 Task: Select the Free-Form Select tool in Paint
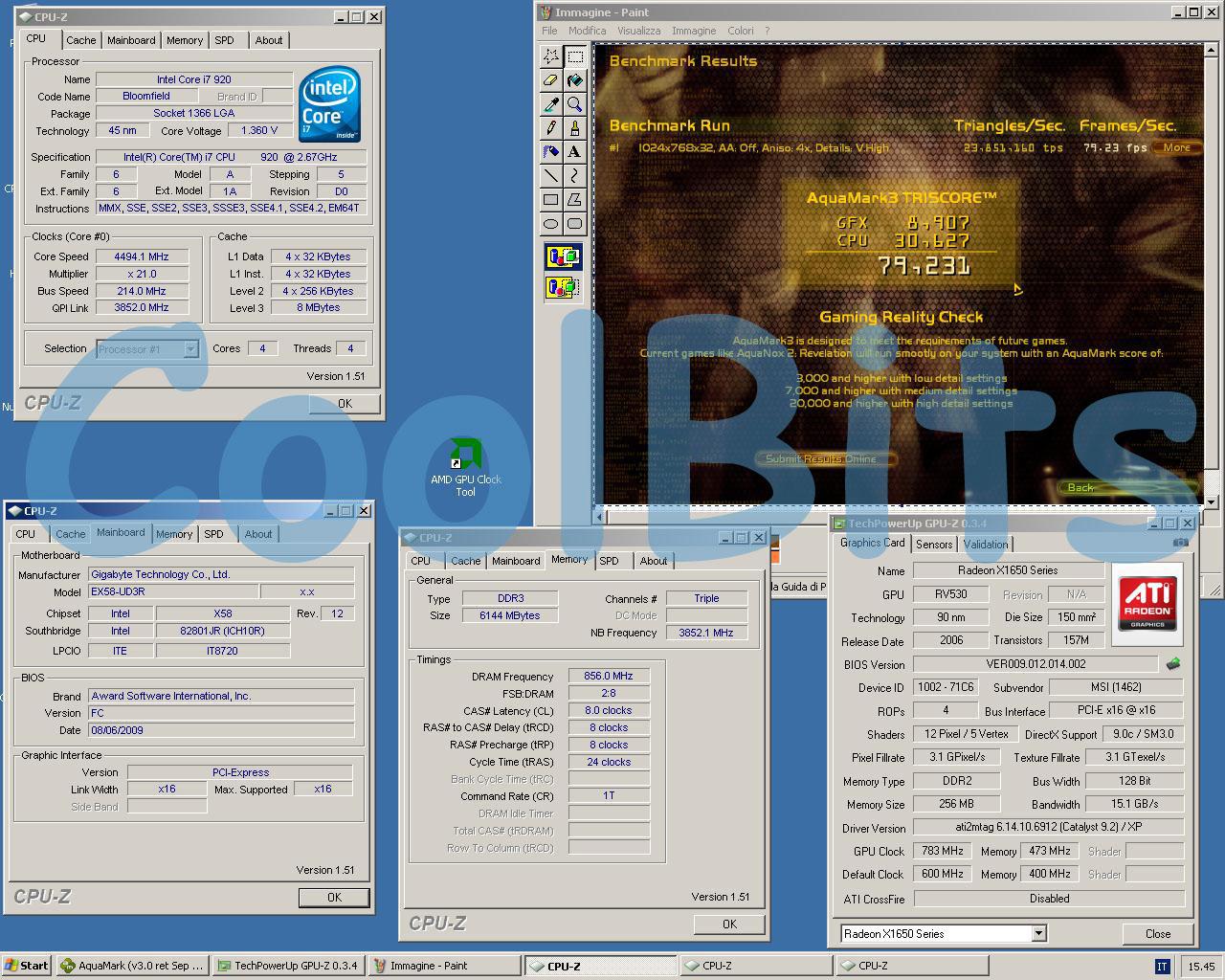coord(551,56)
